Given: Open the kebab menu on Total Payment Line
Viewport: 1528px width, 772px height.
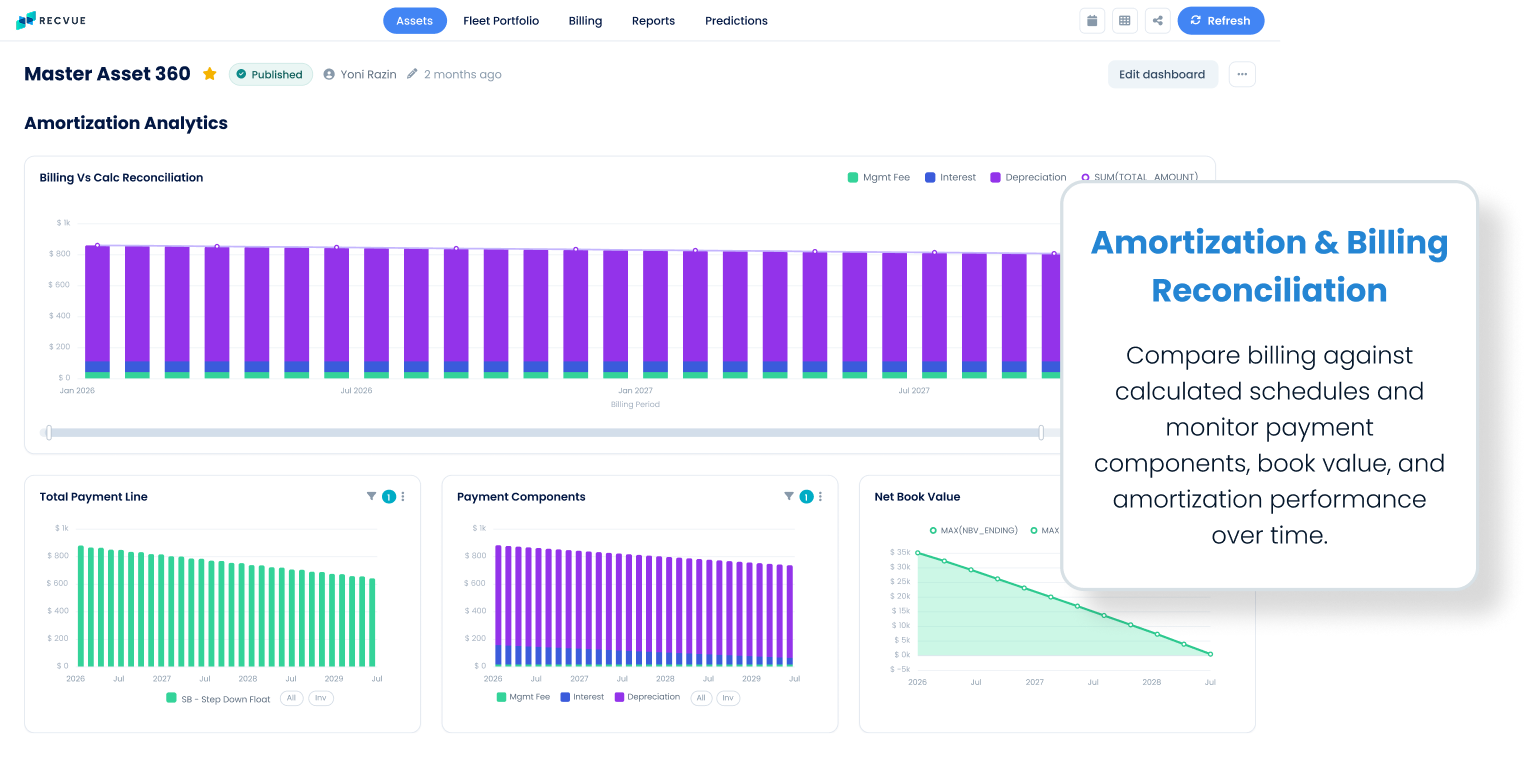Looking at the screenshot, I should click(403, 496).
